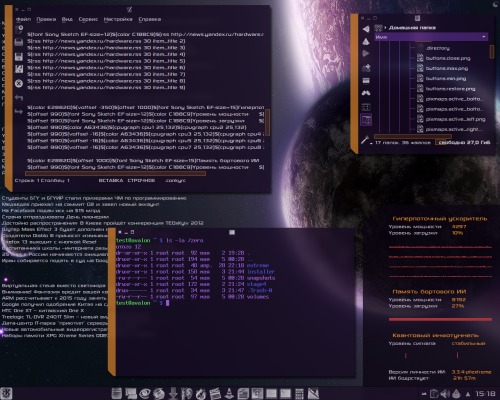
Task: Open the Справка menu in text editor
Action: (150, 19)
